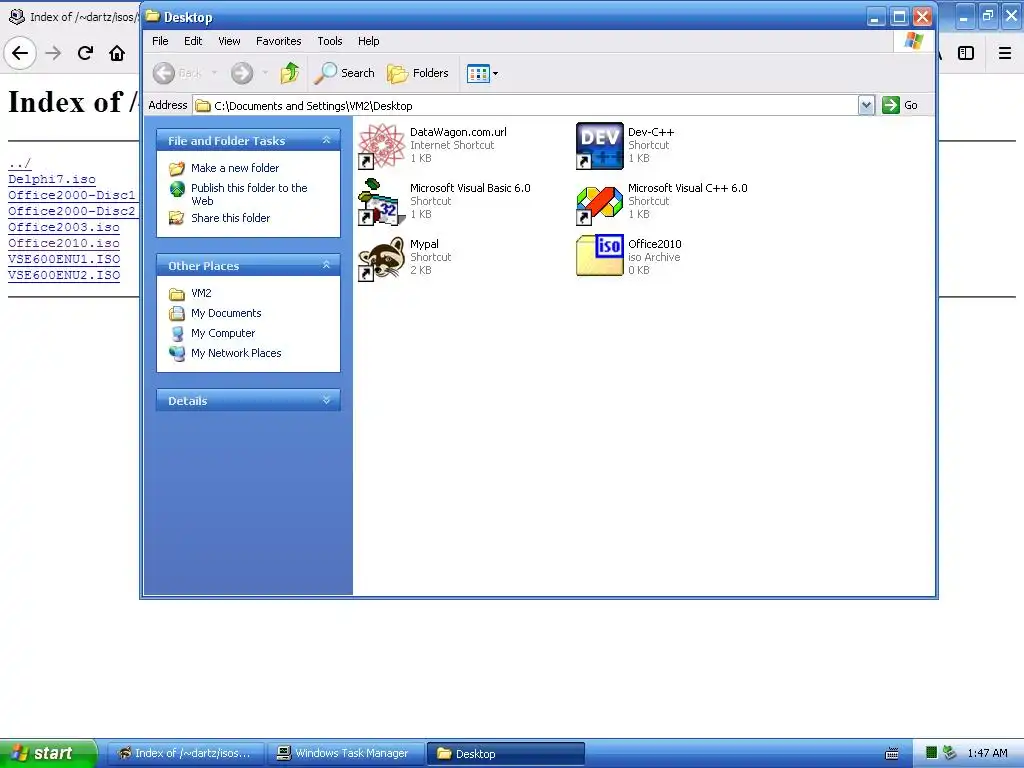Expand the Address bar dropdown
Viewport: 1024px width, 768px height.
click(x=866, y=105)
